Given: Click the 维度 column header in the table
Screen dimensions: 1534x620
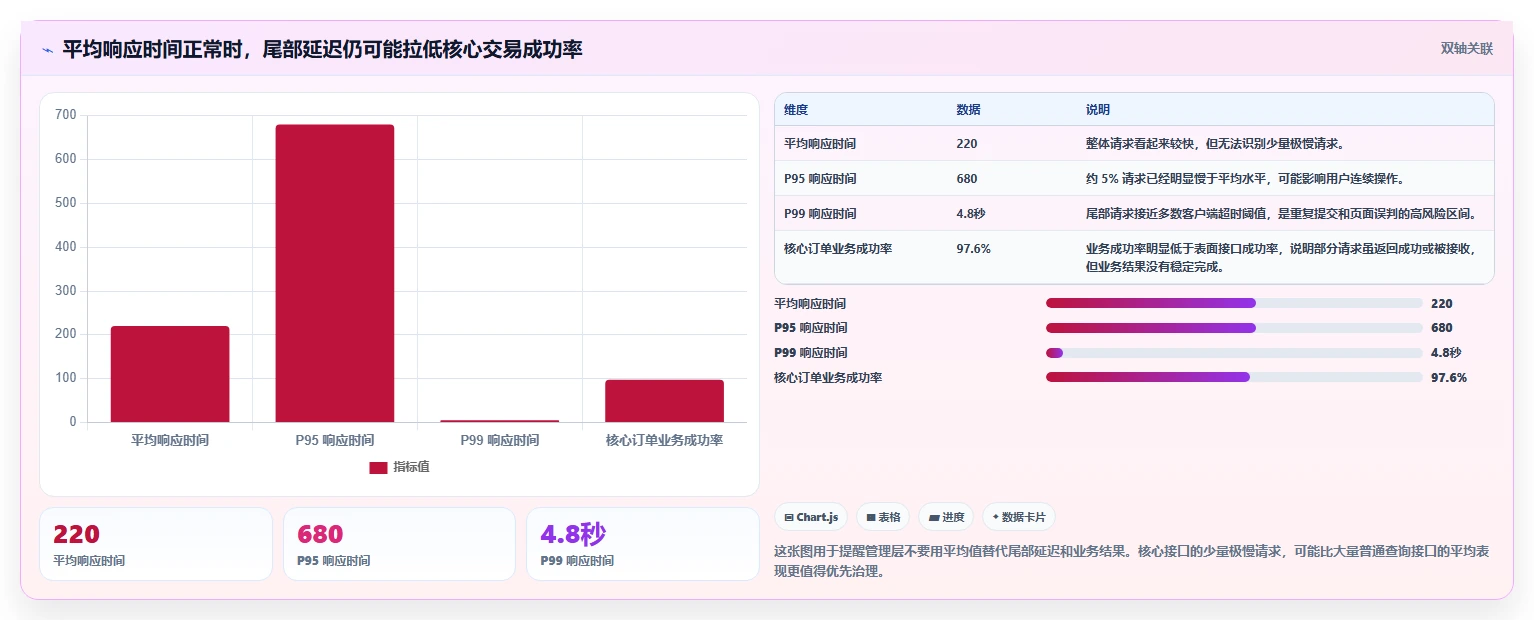Looking at the screenshot, I should click(x=796, y=109).
